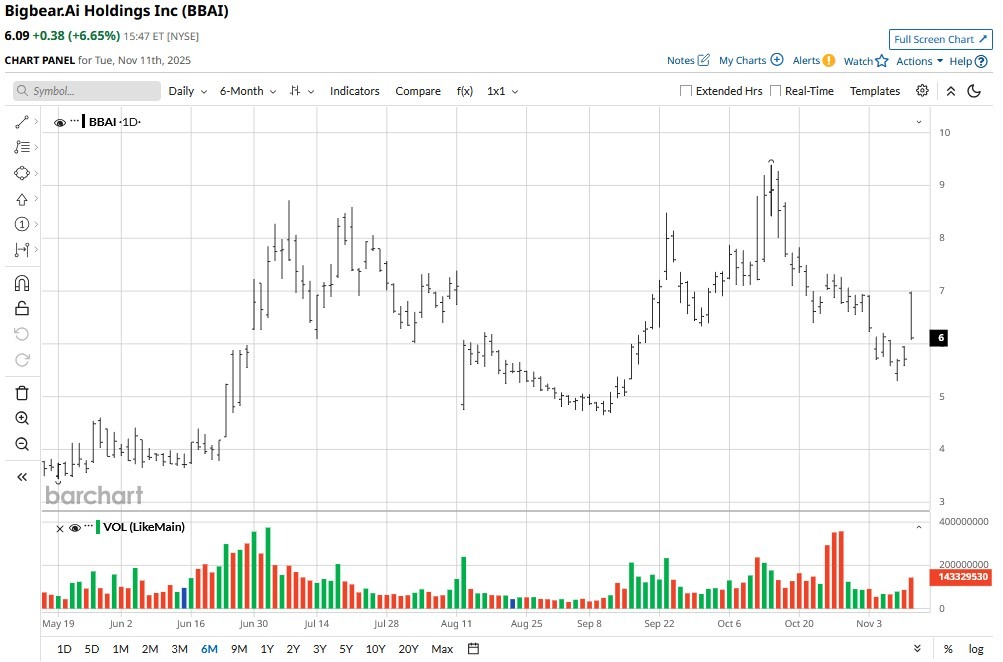Select the 20Y time range
Screen dimensions: 1003x662
(408, 649)
